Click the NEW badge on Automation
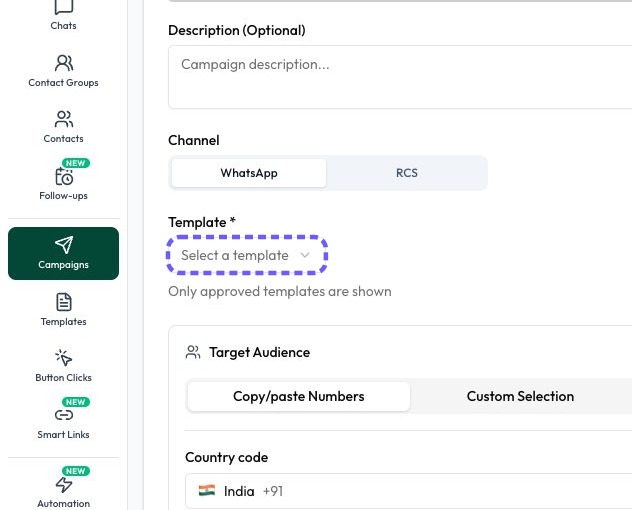 pyautogui.click(x=76, y=471)
